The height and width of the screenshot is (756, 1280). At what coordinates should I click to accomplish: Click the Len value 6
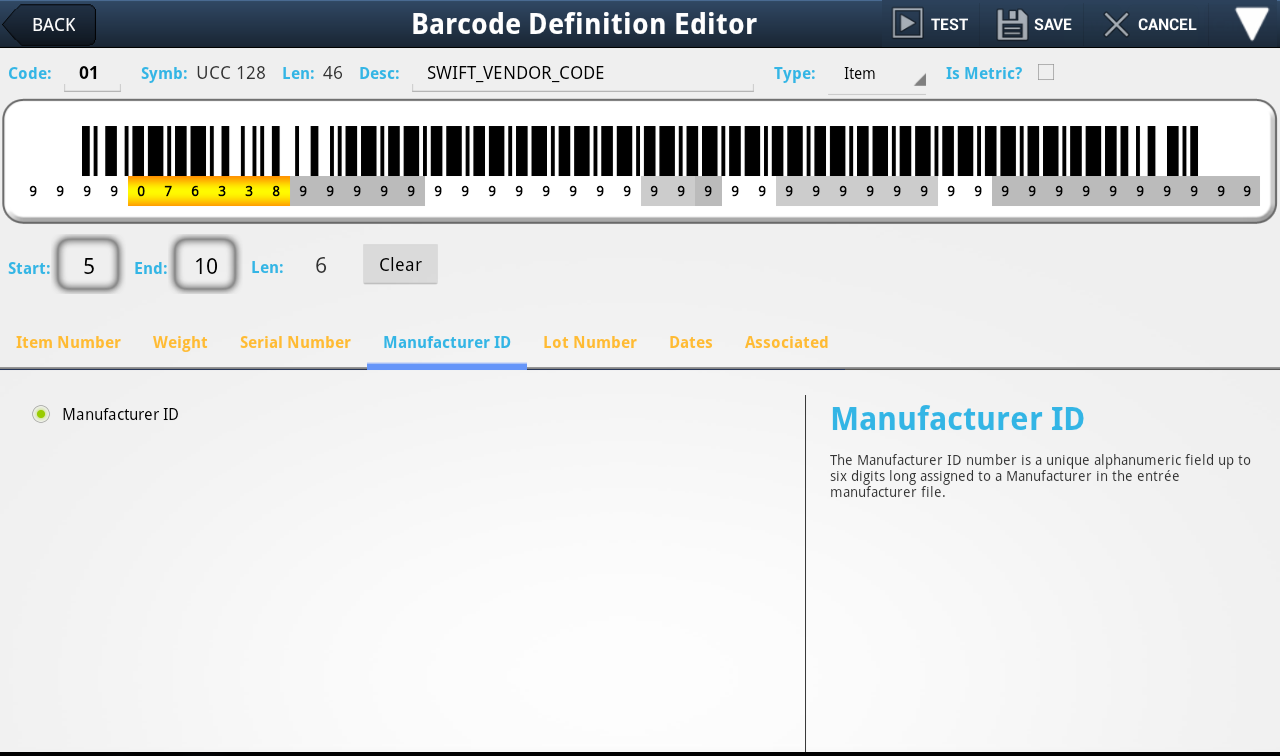point(321,265)
